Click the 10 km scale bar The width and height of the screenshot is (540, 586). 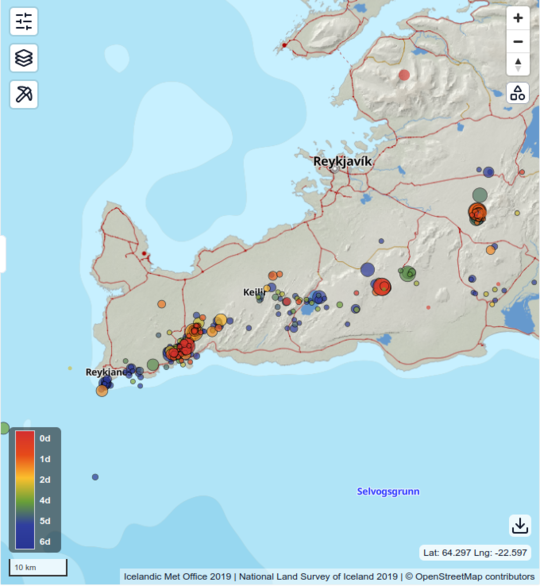[38, 567]
